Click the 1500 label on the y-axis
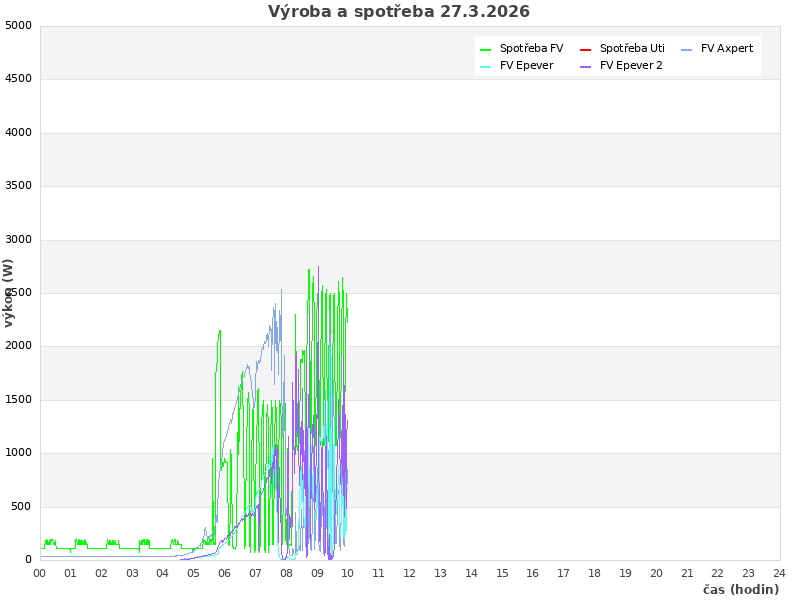Image resolution: width=800 pixels, height=600 pixels. coord(18,399)
